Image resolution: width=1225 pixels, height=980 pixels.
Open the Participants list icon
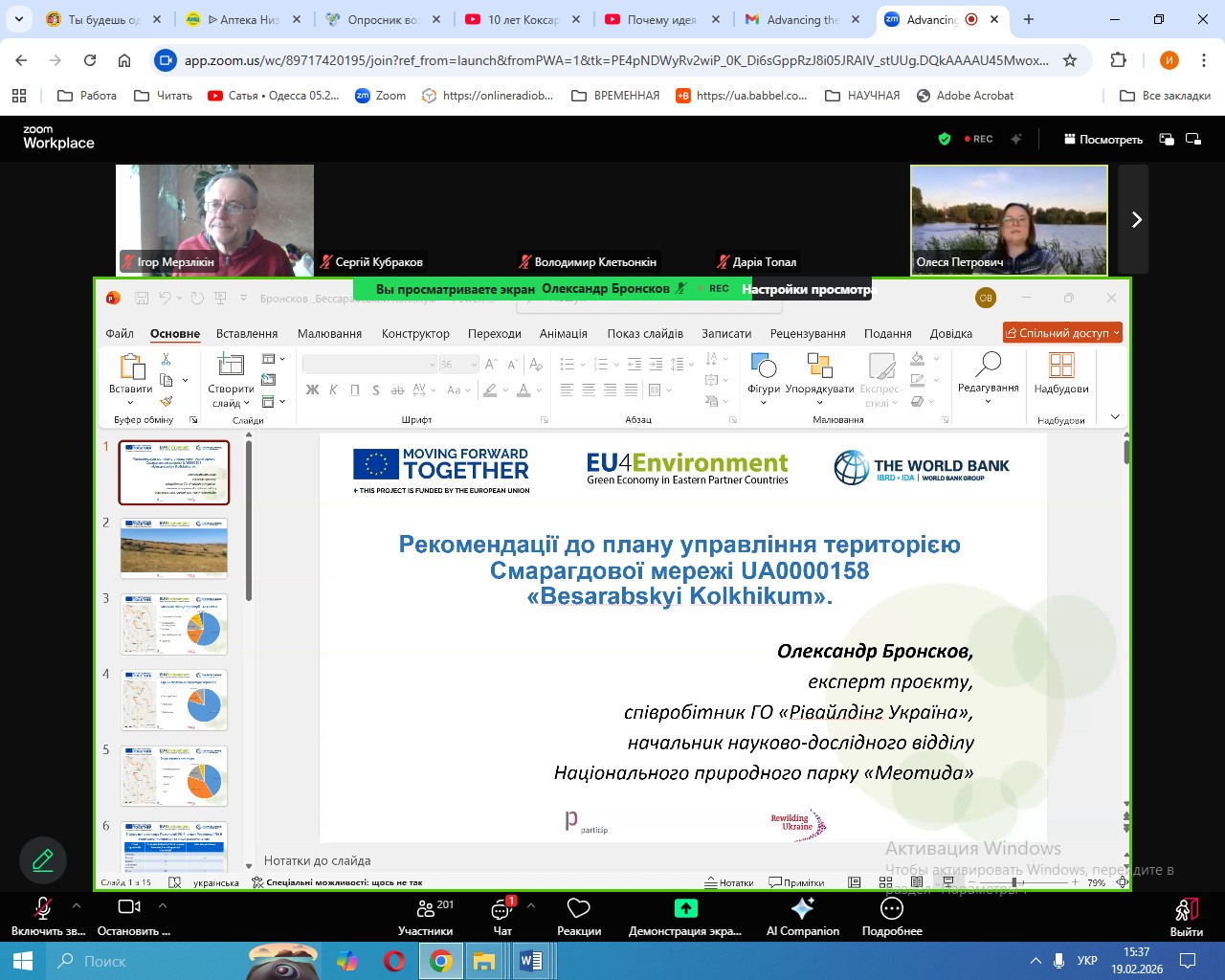click(426, 909)
